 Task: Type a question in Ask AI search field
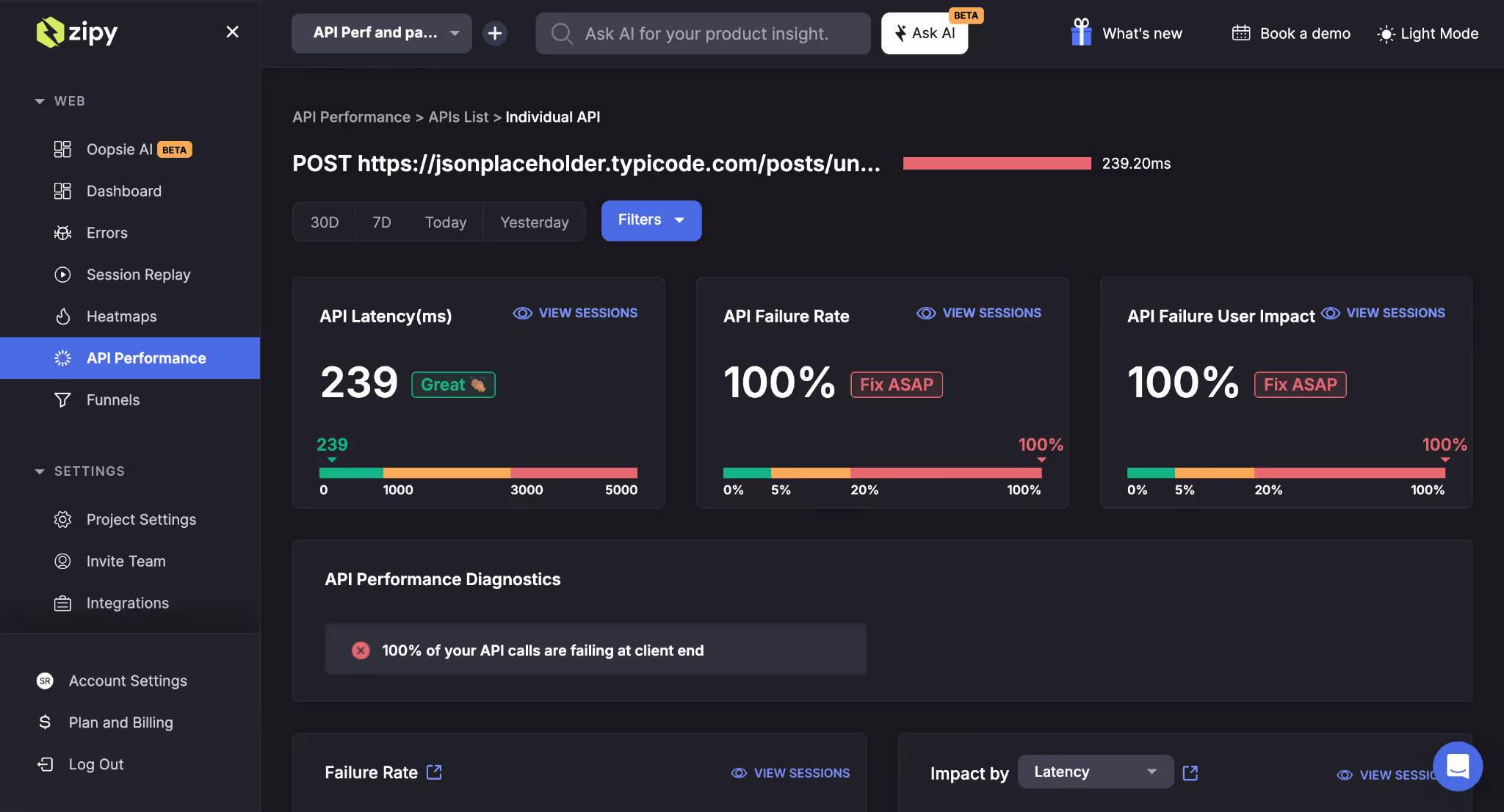pyautogui.click(x=702, y=33)
